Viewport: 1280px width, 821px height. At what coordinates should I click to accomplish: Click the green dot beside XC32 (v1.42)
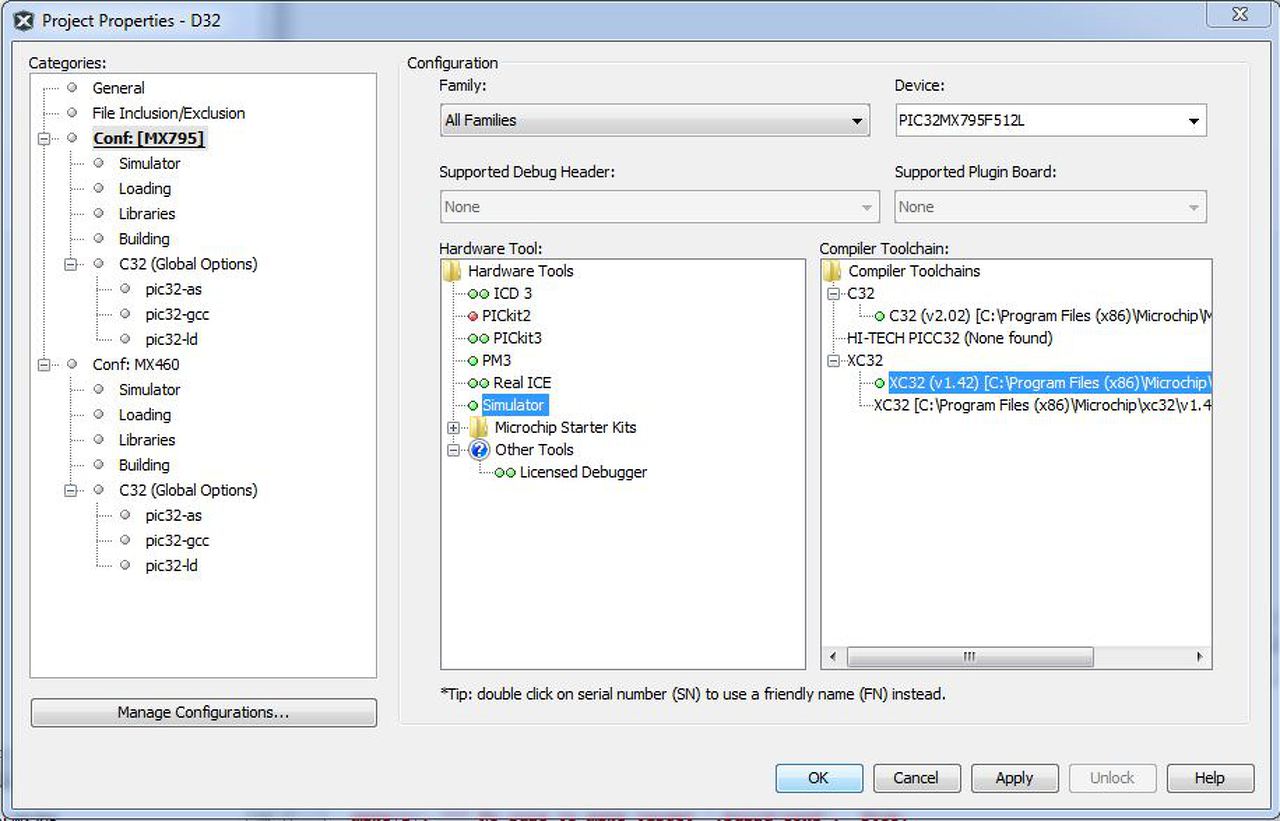click(880, 383)
